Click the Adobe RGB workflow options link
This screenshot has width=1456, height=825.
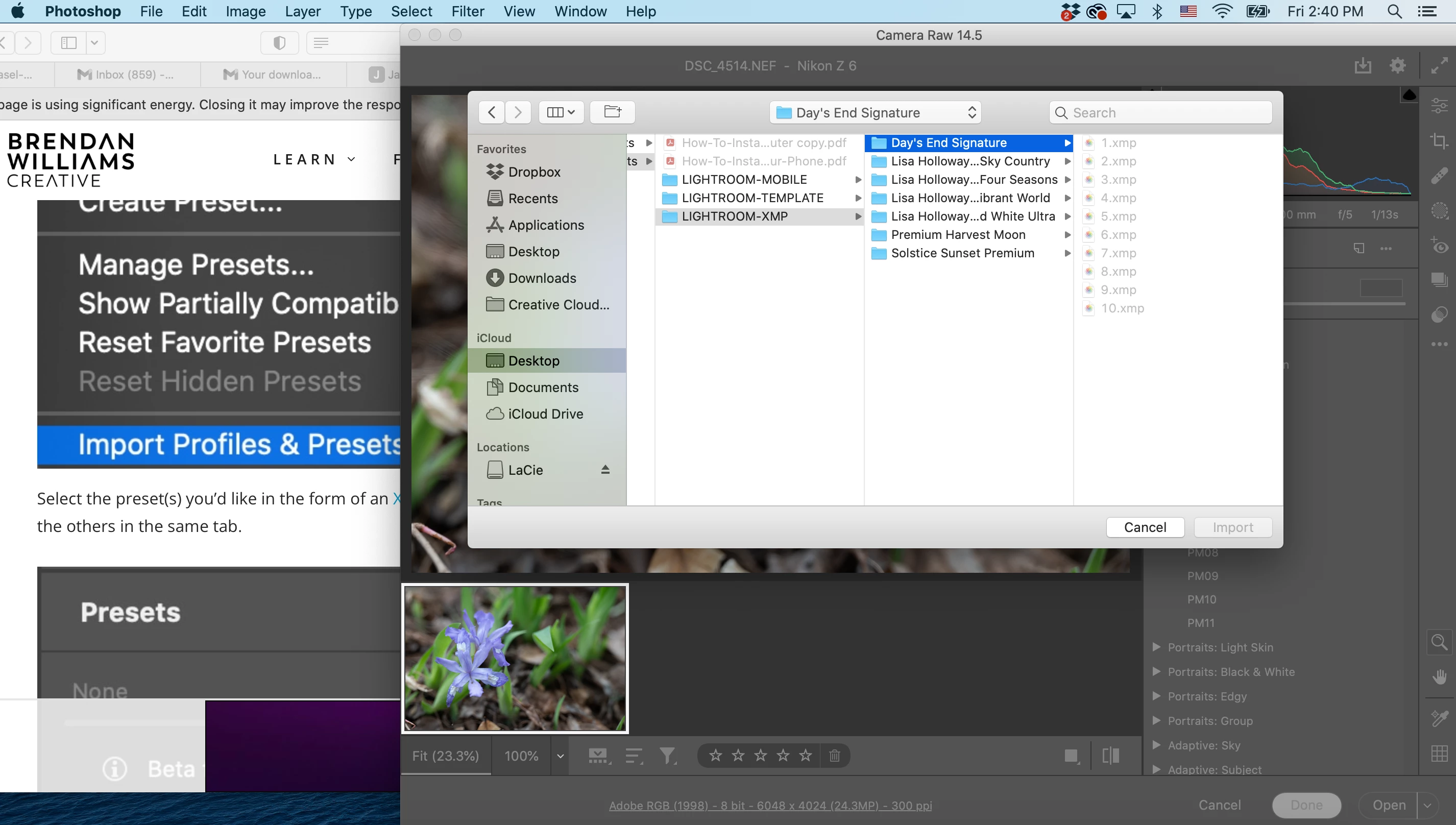[770, 805]
